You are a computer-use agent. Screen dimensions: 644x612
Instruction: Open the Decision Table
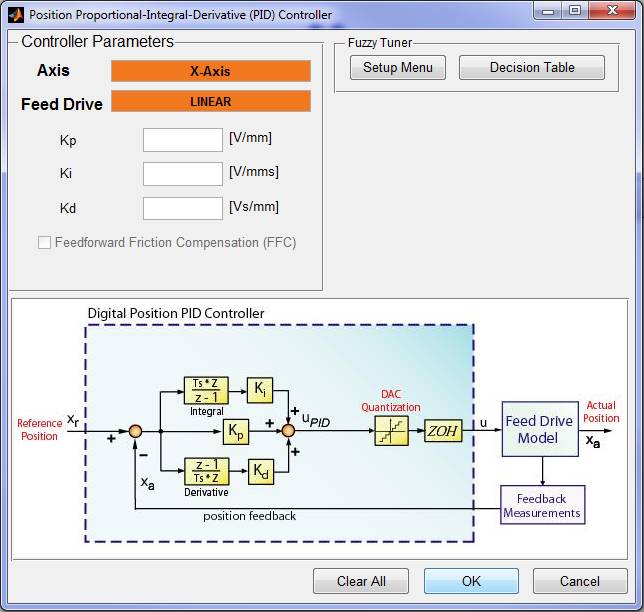coord(532,68)
